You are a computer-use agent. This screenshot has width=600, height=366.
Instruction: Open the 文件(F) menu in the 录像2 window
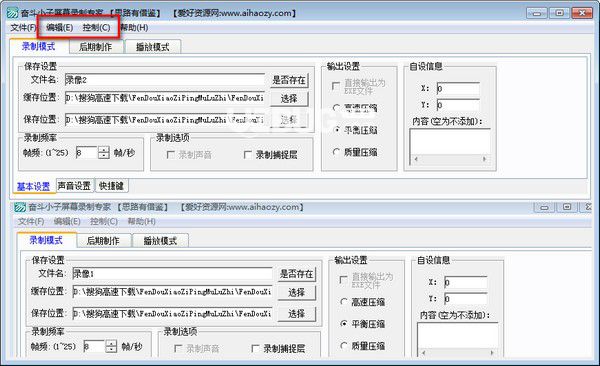tap(23, 28)
